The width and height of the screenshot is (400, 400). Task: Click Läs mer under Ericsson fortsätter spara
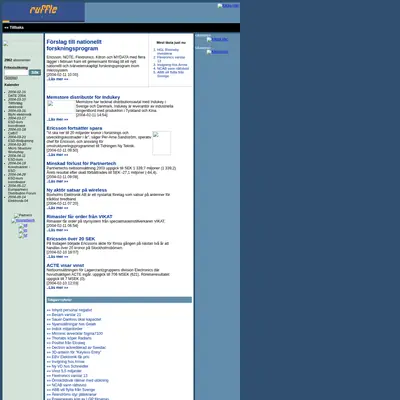(57, 155)
